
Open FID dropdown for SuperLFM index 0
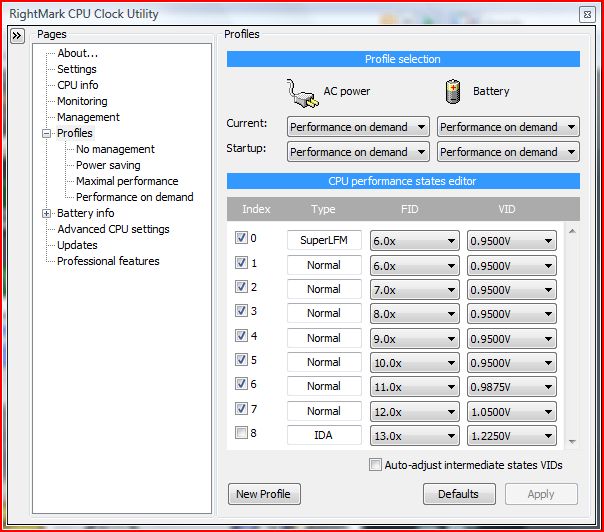414,241
